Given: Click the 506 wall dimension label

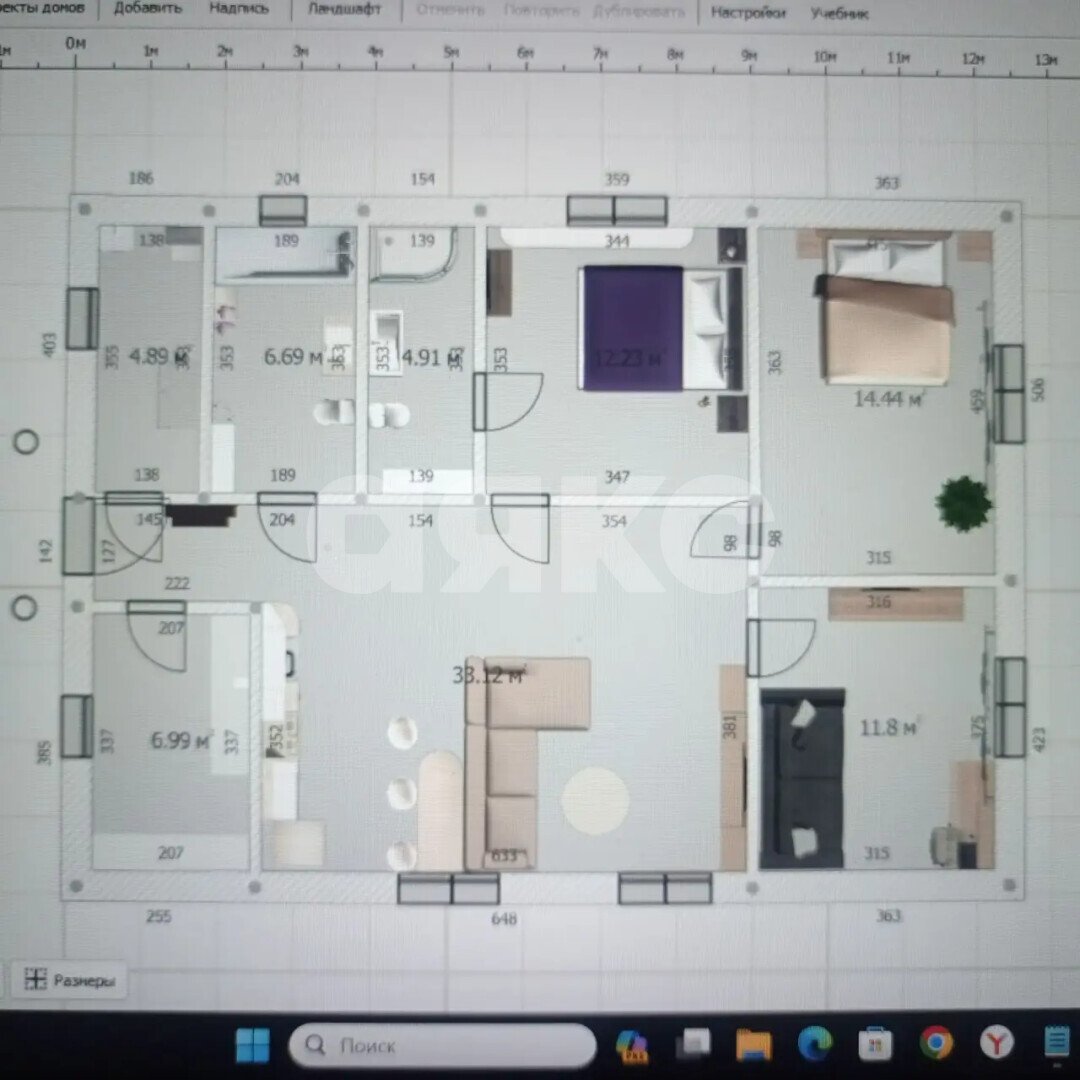Looking at the screenshot, I should click(1038, 389).
